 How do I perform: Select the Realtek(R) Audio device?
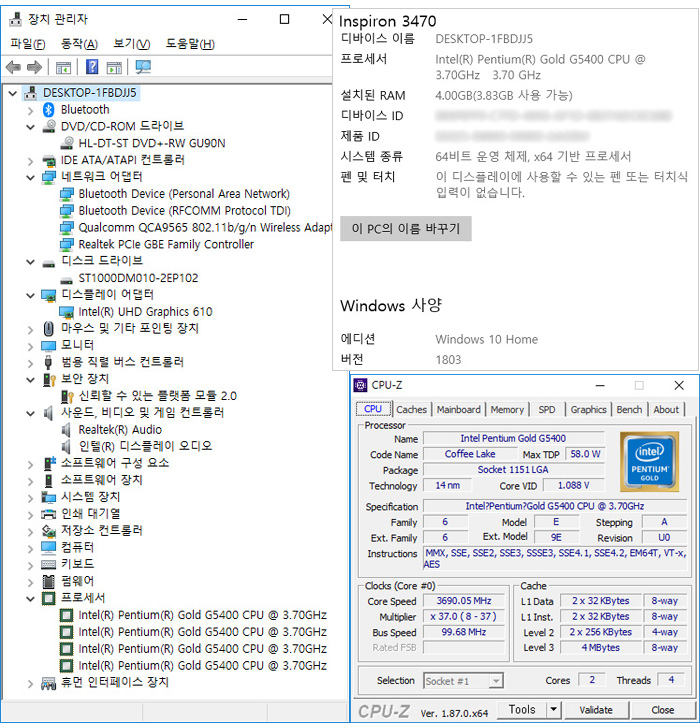[x=120, y=430]
